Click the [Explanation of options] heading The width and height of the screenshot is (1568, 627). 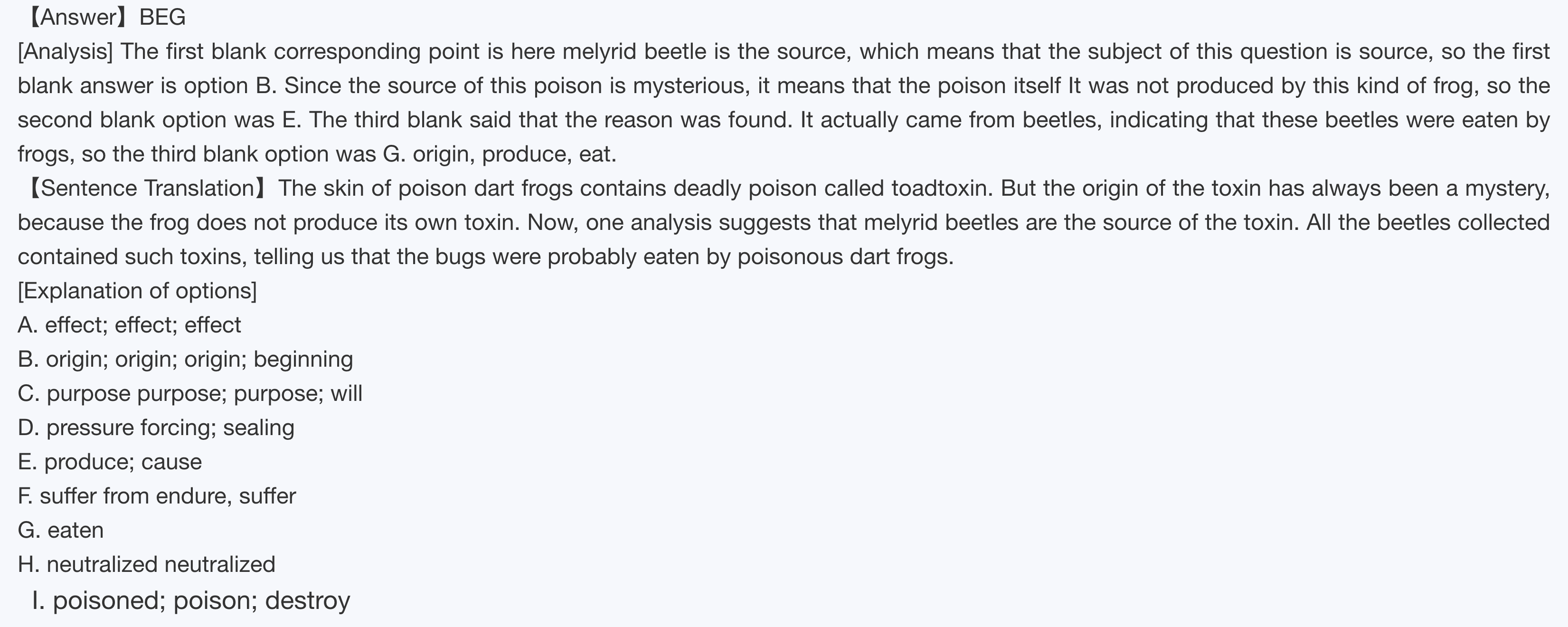point(137,291)
